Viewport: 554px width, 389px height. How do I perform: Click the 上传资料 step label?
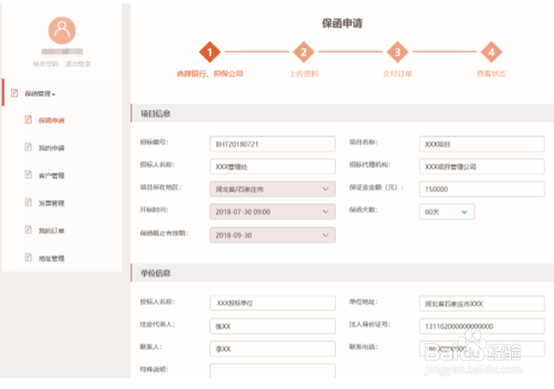click(303, 74)
